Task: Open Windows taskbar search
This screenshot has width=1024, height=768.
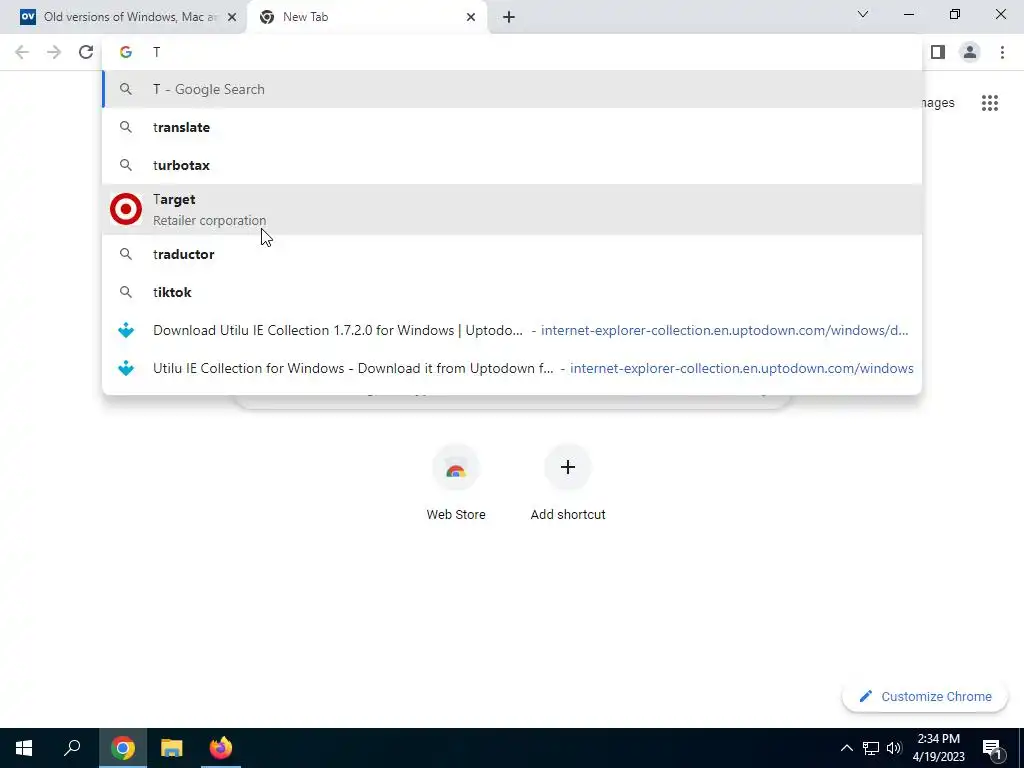Action: click(x=72, y=748)
